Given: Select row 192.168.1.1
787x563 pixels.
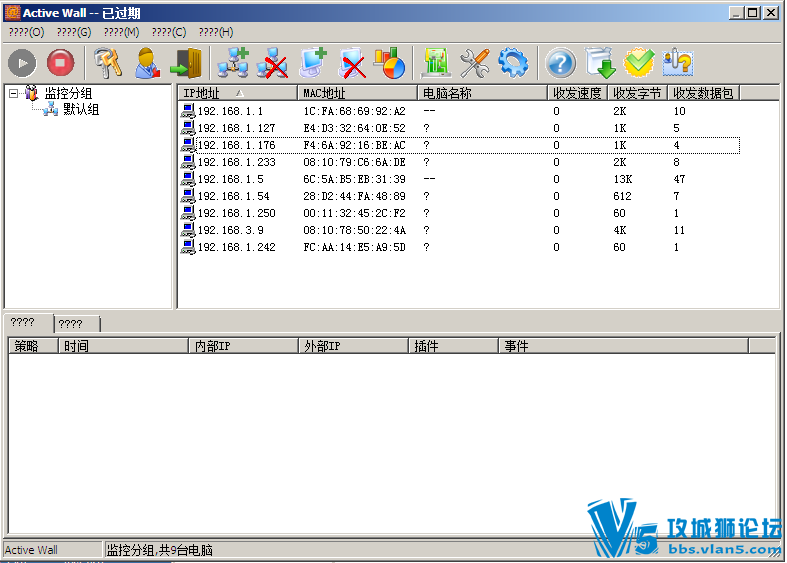Looking at the screenshot, I should [x=459, y=111].
